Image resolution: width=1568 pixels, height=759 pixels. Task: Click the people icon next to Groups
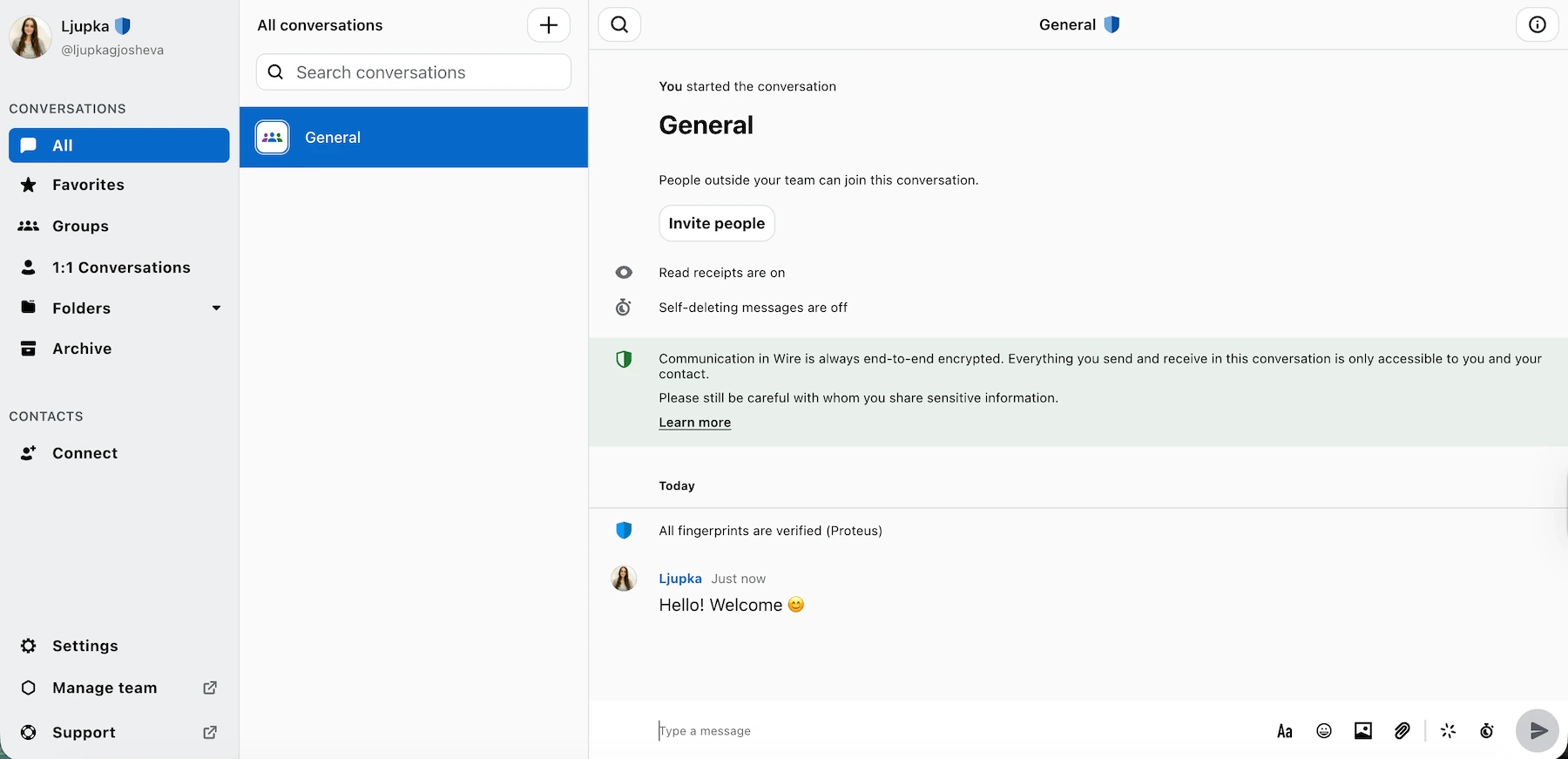29,226
